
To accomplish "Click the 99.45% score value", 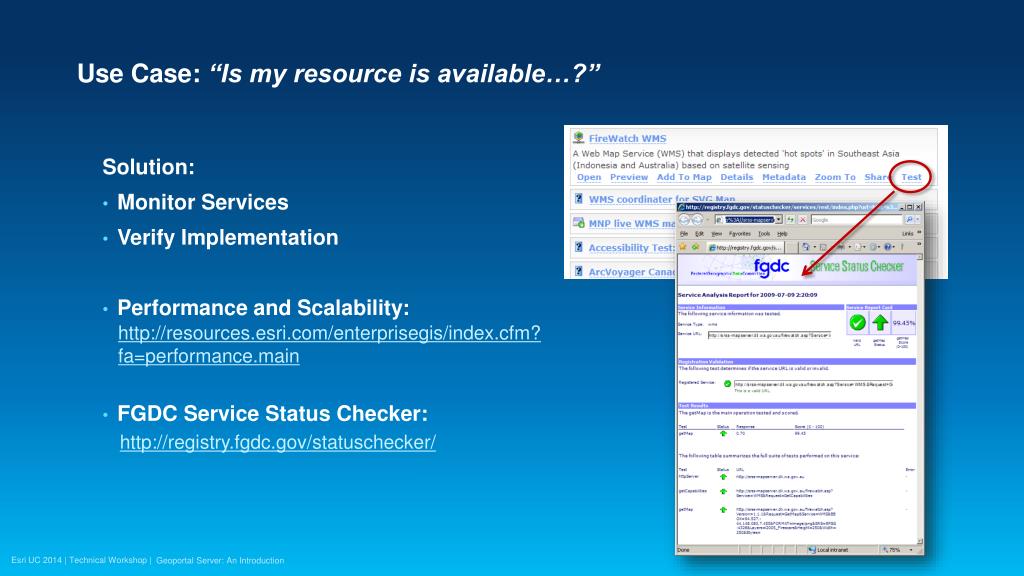I will point(904,323).
